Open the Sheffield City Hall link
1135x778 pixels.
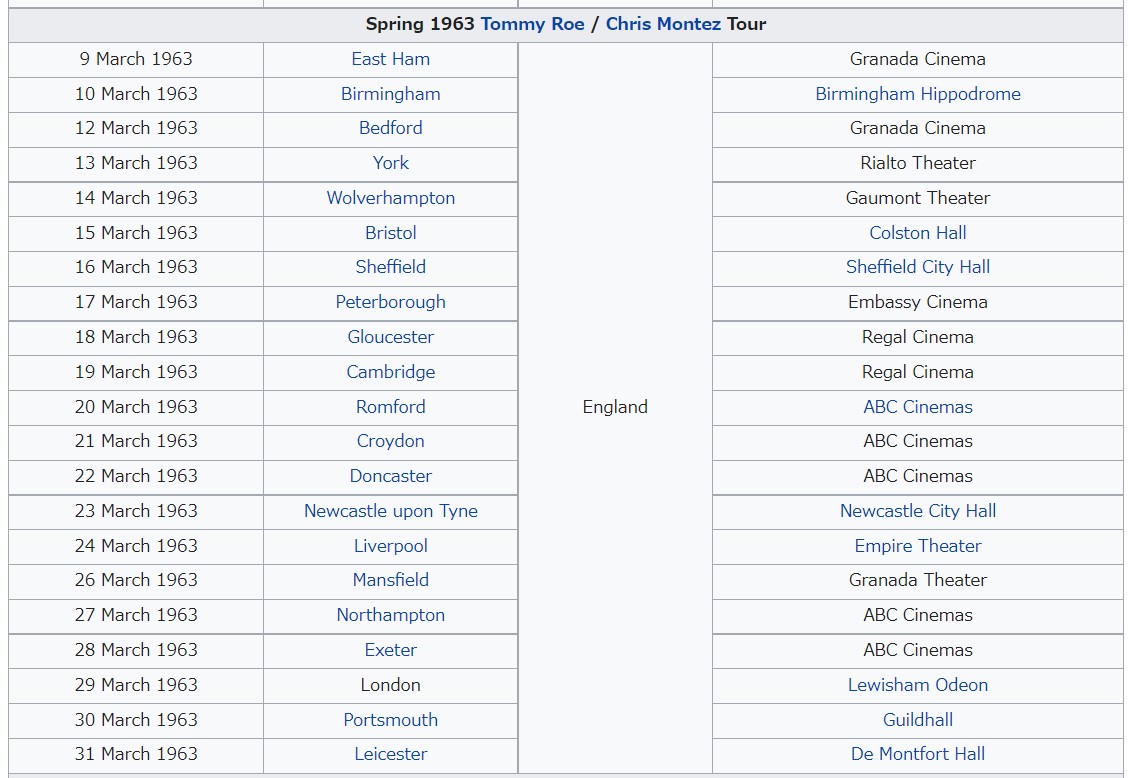click(x=918, y=267)
